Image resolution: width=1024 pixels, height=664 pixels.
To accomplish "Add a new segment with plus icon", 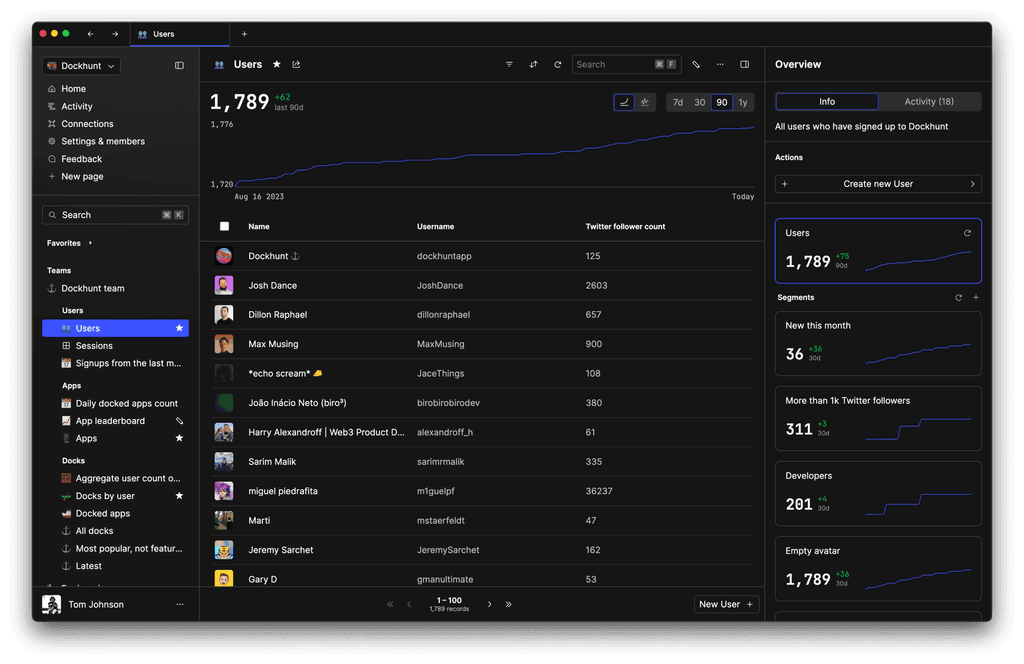I will tap(976, 298).
